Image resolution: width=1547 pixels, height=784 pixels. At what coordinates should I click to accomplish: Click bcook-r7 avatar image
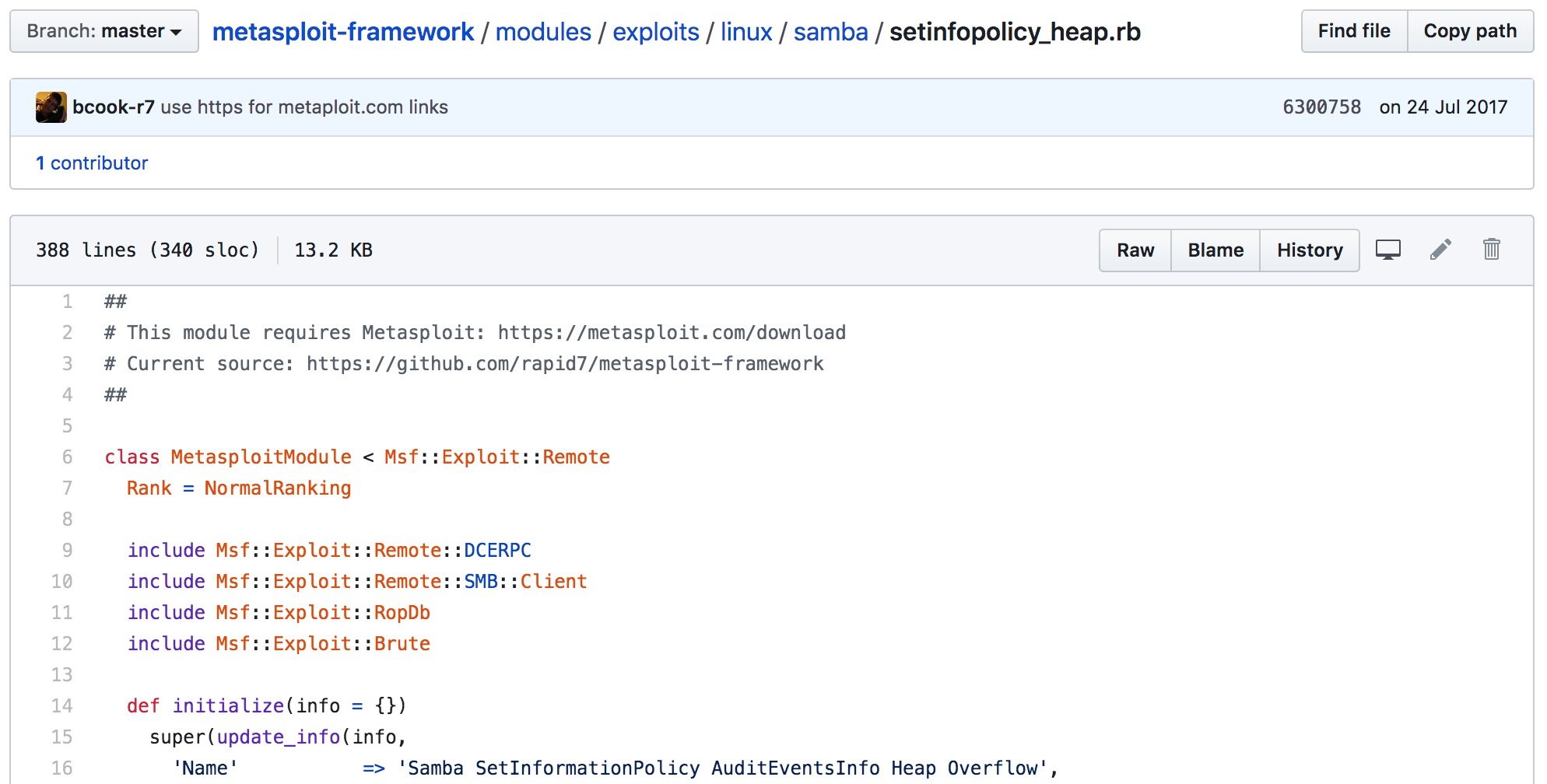[51, 107]
